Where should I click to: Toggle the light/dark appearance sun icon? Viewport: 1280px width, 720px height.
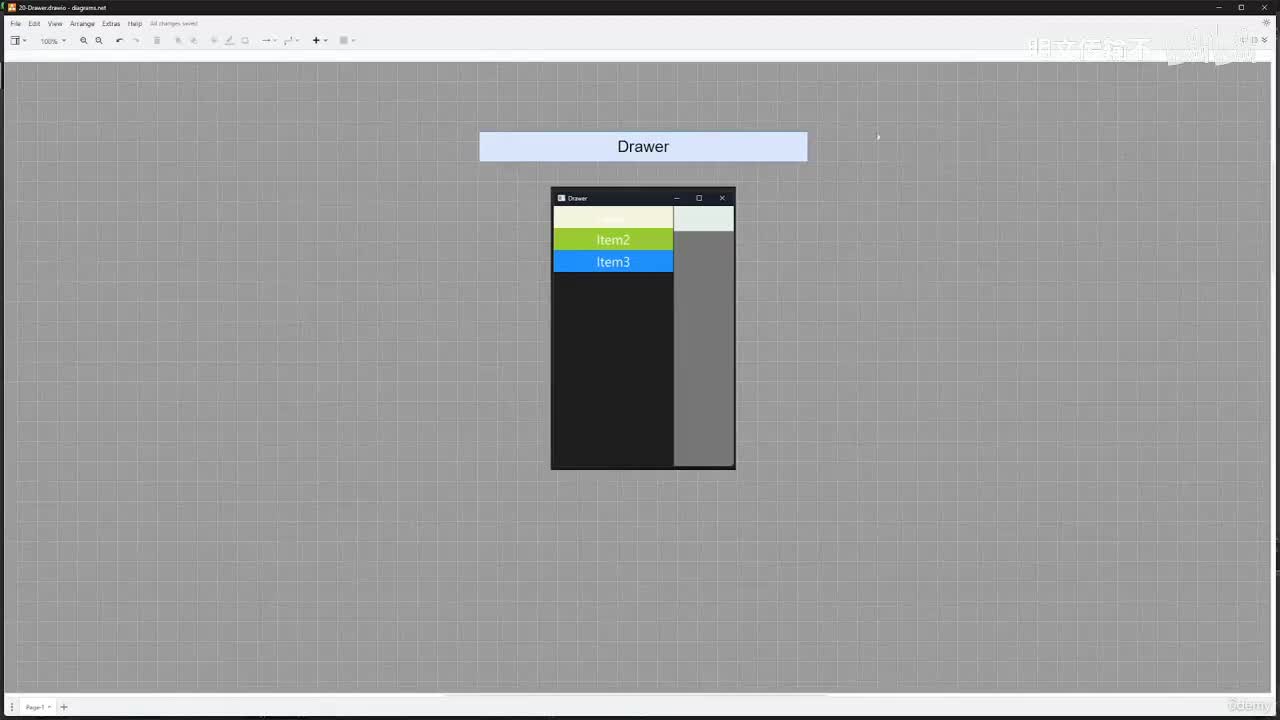[1267, 24]
